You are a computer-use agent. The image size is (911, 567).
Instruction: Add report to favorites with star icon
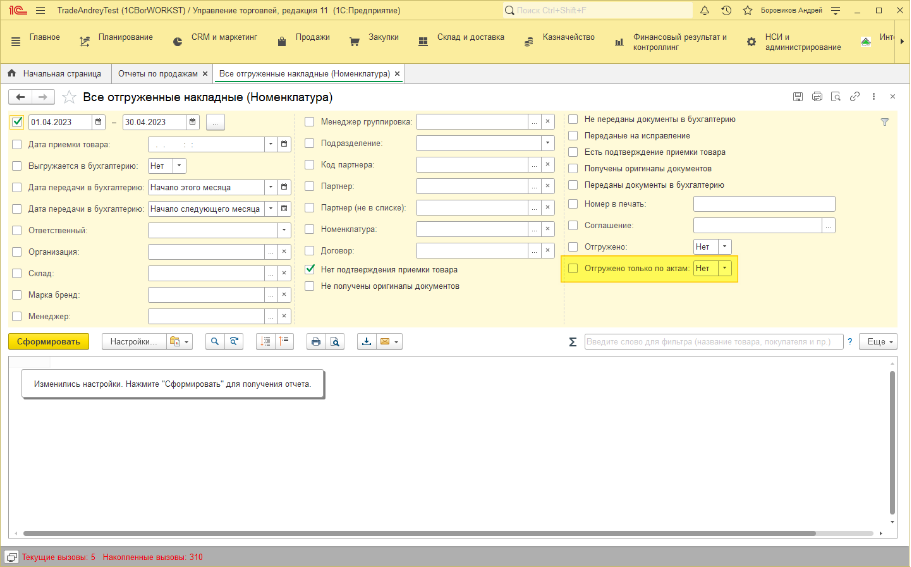(69, 97)
